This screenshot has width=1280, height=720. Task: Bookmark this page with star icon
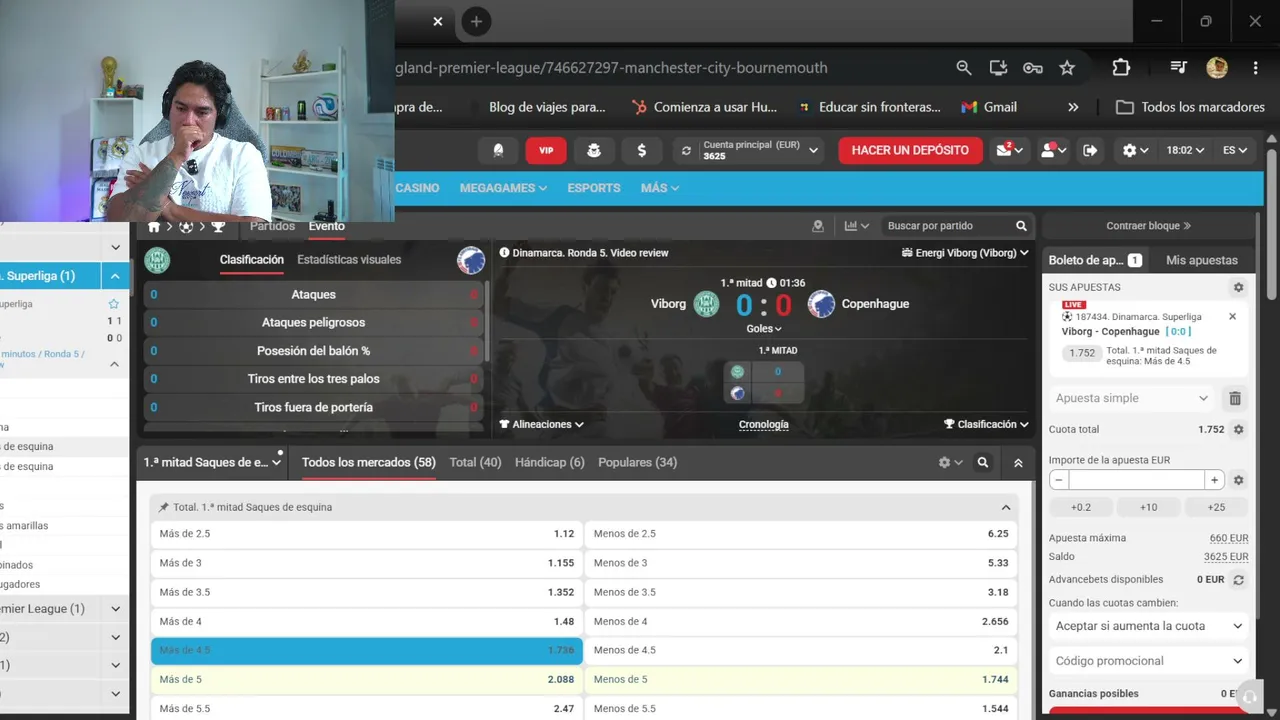1067,68
